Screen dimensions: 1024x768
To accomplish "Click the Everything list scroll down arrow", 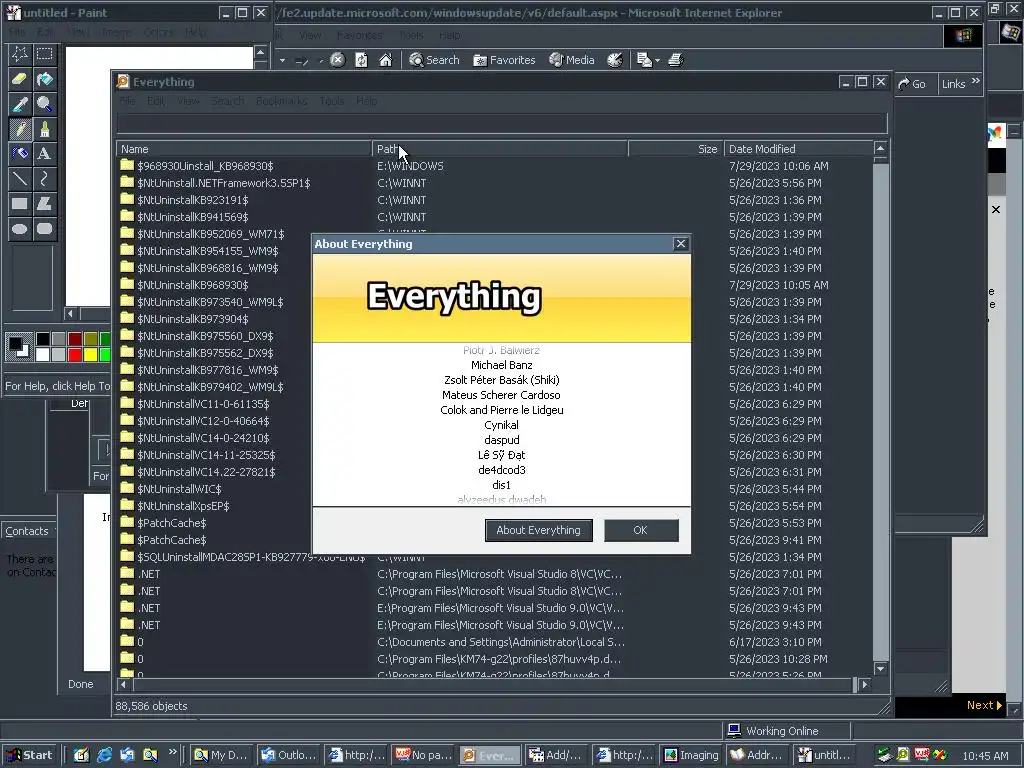I will [x=880, y=669].
